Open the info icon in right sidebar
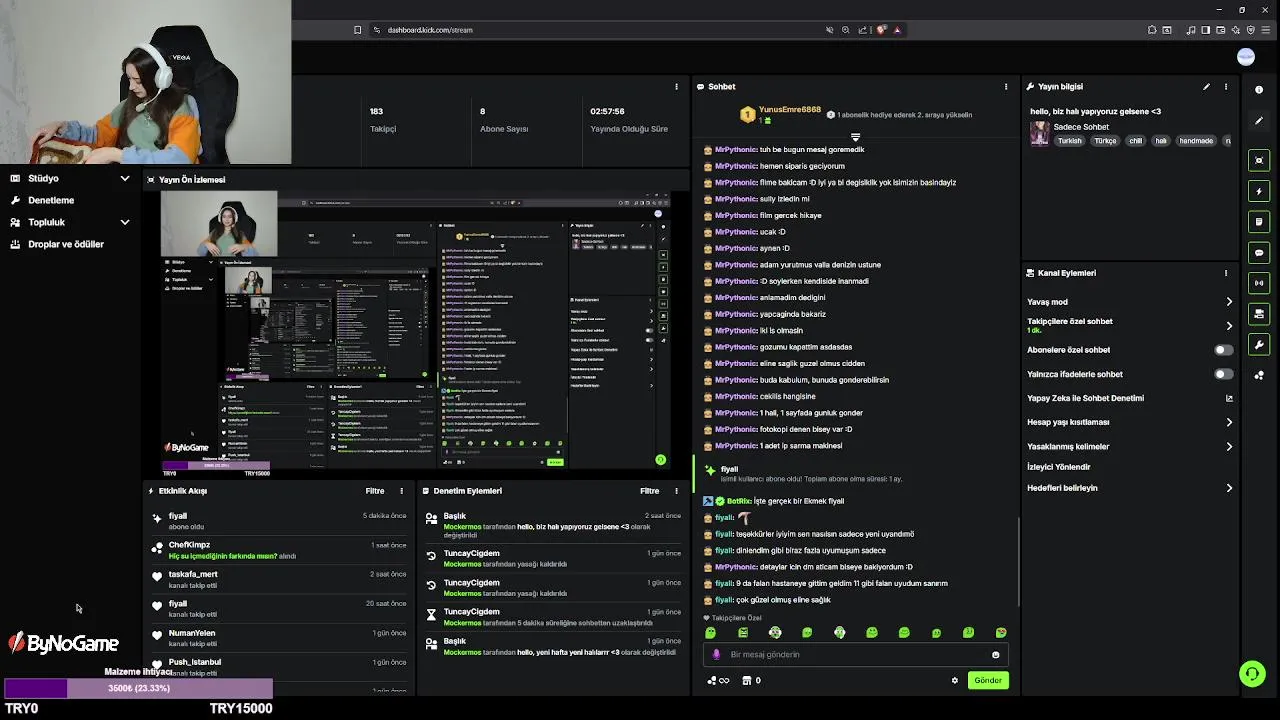The width and height of the screenshot is (1280, 720). click(1259, 89)
